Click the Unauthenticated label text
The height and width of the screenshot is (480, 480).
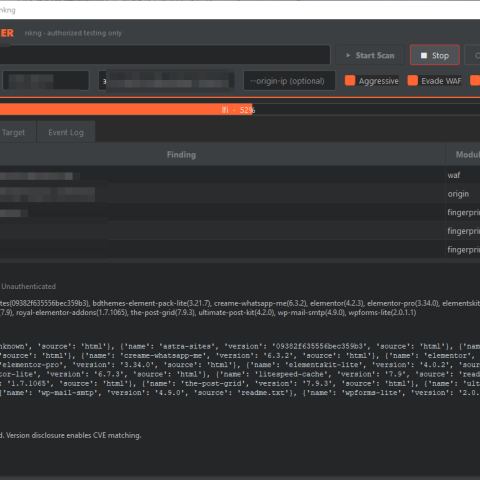(29, 286)
